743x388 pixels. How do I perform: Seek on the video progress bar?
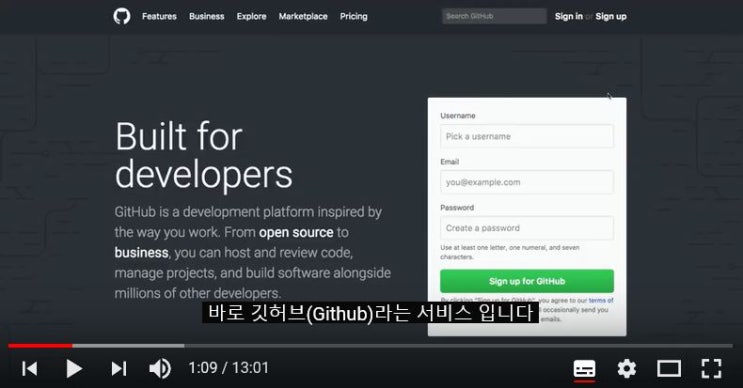(371, 346)
